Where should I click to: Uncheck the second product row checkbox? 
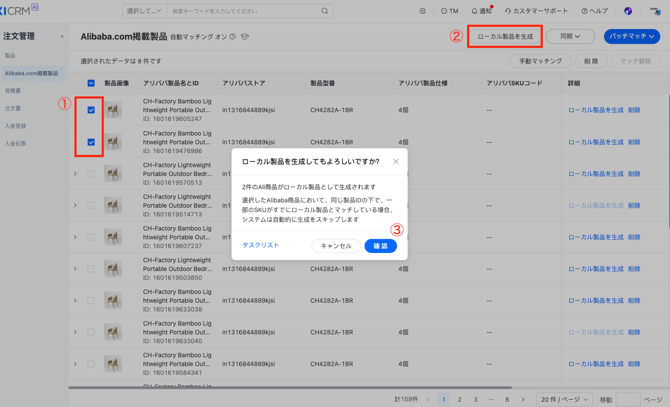coord(91,142)
